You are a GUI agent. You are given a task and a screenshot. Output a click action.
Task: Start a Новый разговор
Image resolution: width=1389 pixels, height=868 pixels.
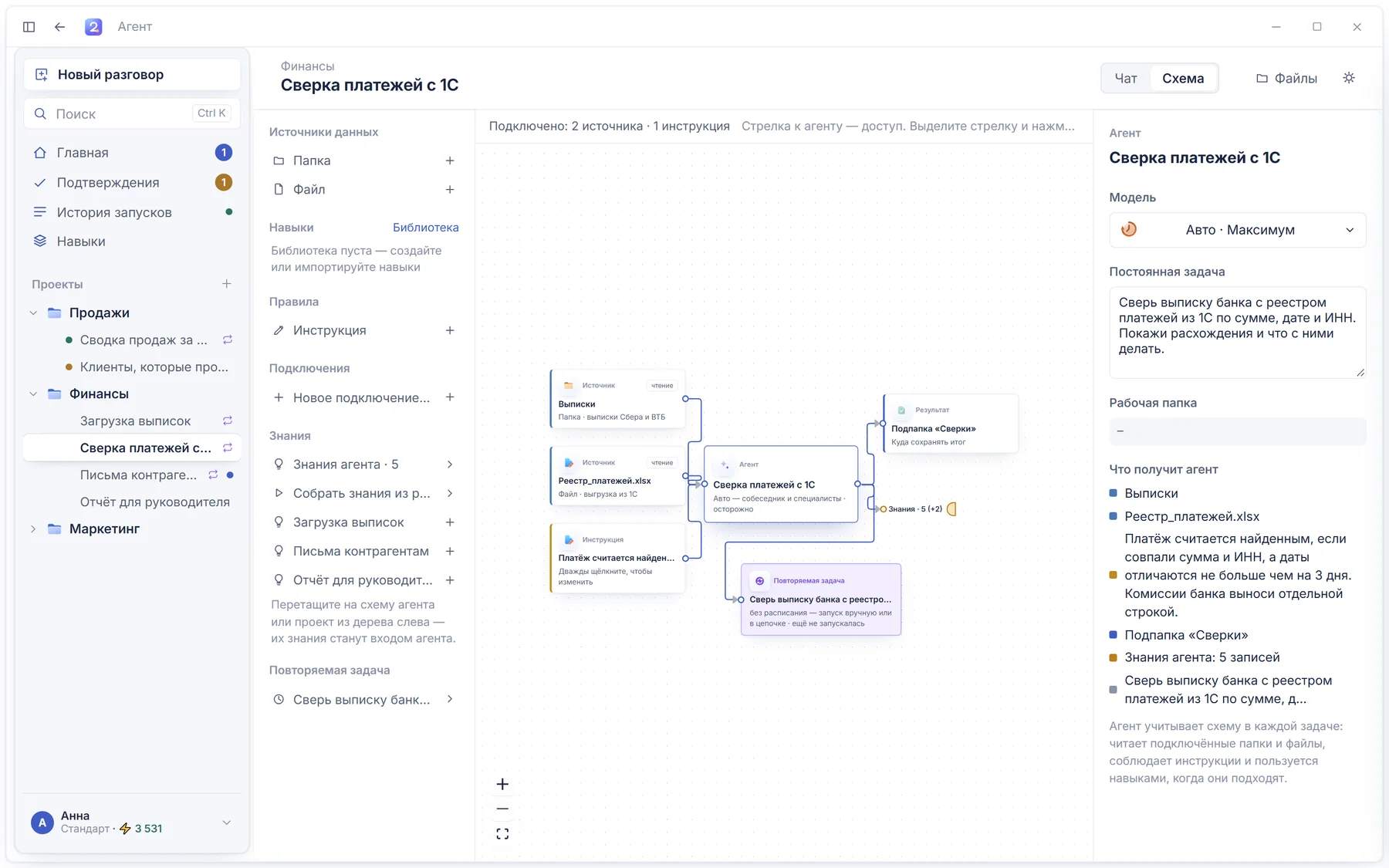pos(132,75)
